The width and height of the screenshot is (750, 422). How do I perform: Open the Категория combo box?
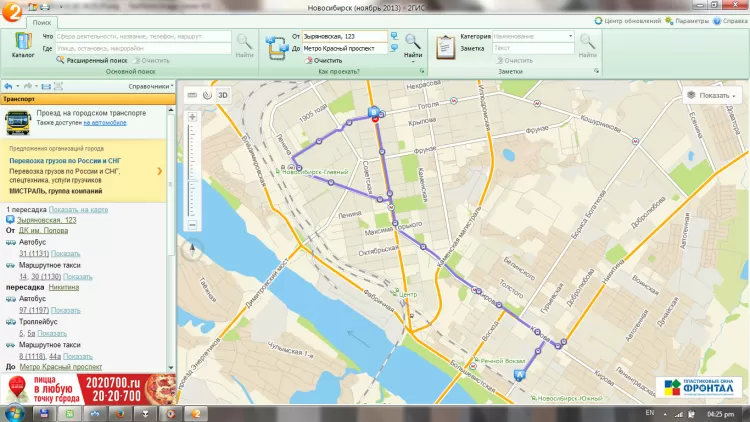533,36
